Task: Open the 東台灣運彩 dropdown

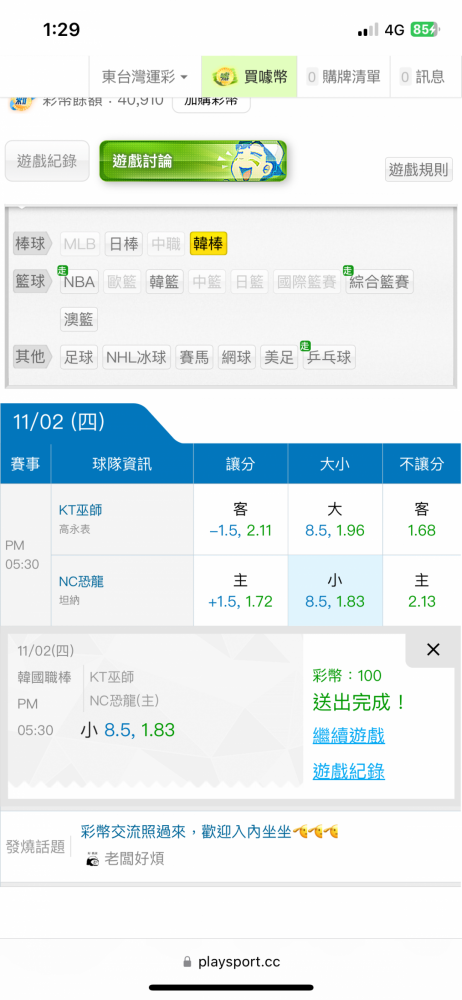Action: point(145,77)
